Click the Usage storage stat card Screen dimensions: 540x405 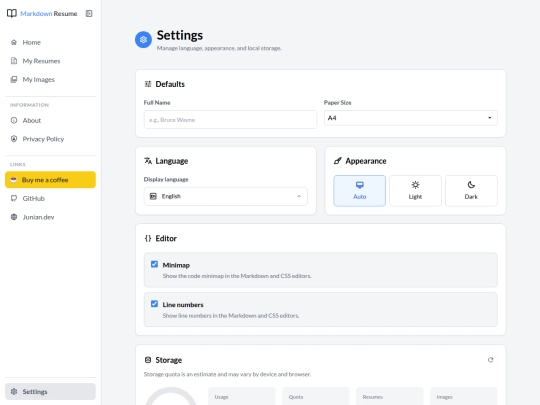coord(241,396)
